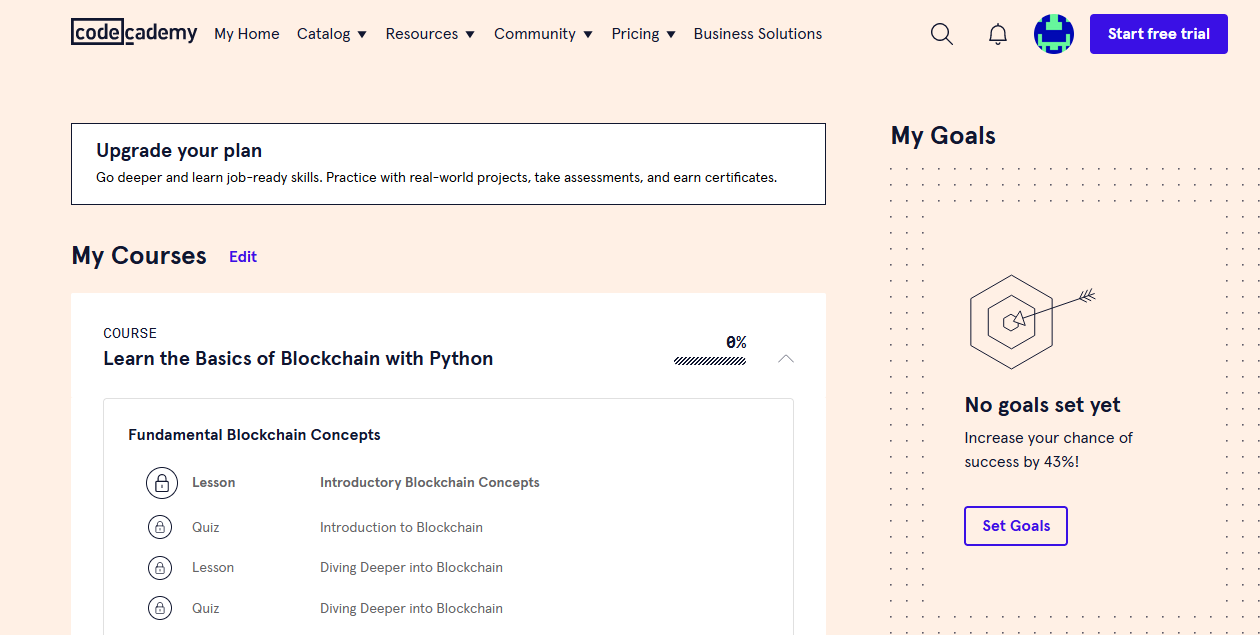Screen dimensions: 1260x635
Task: Click Start free trial button
Action: point(1158,34)
